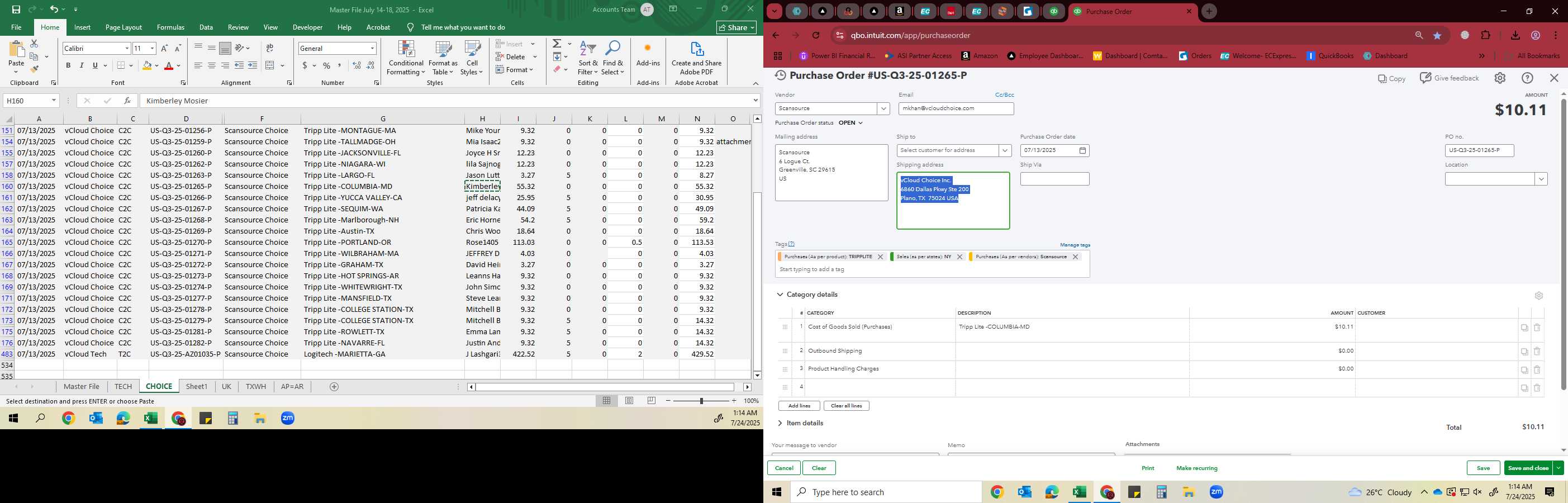
Task: Click the Cc/Bcc link
Action: click(1004, 95)
